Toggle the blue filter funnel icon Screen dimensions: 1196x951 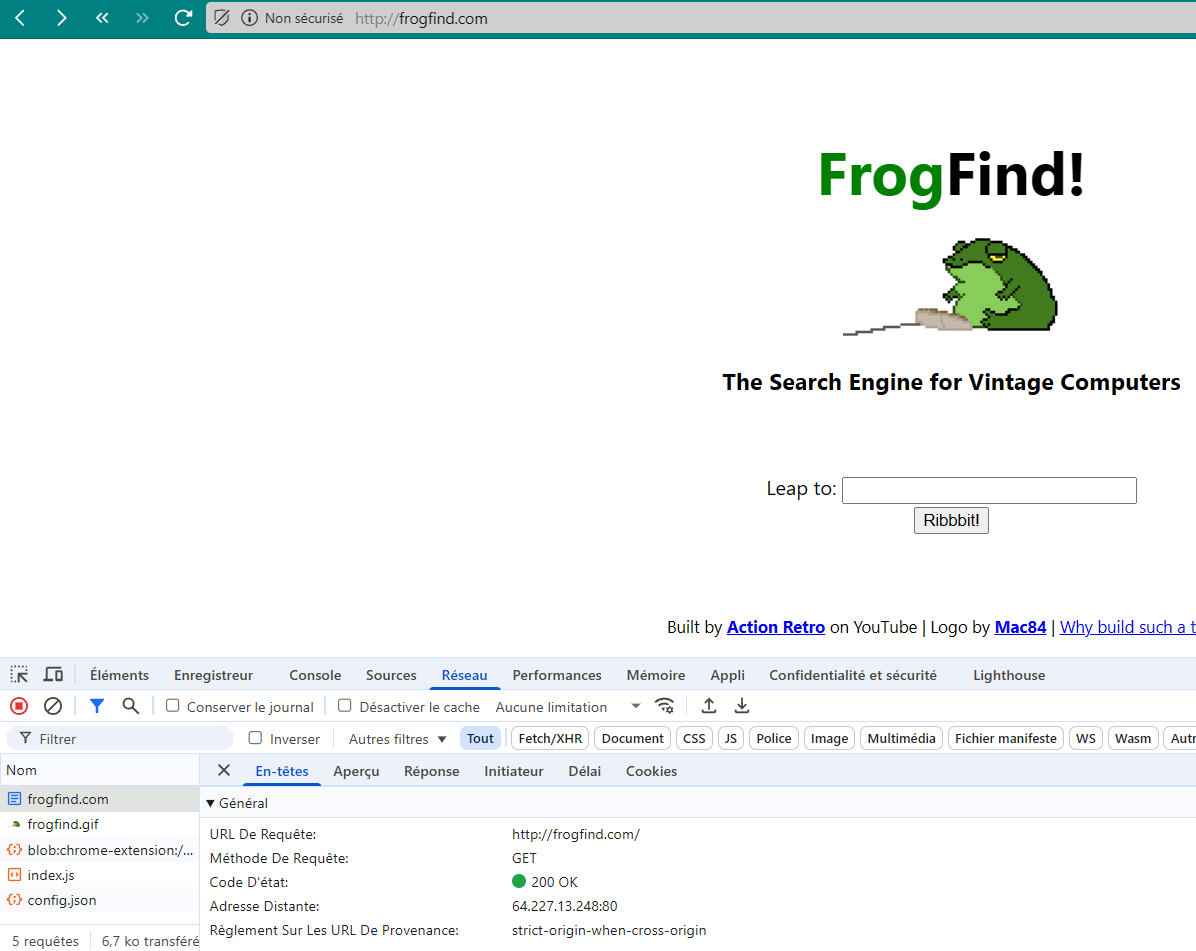coord(97,706)
